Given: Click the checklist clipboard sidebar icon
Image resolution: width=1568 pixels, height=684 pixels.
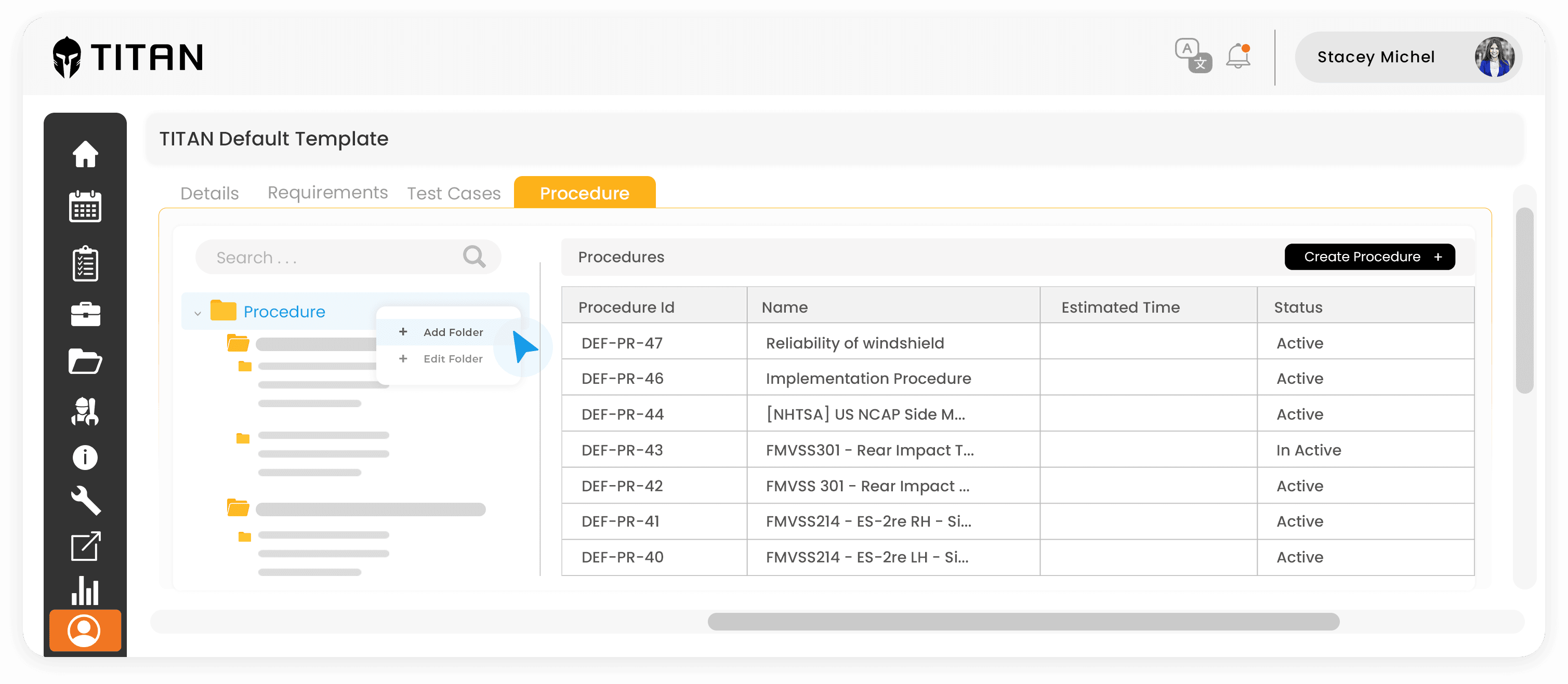Looking at the screenshot, I should tap(85, 264).
